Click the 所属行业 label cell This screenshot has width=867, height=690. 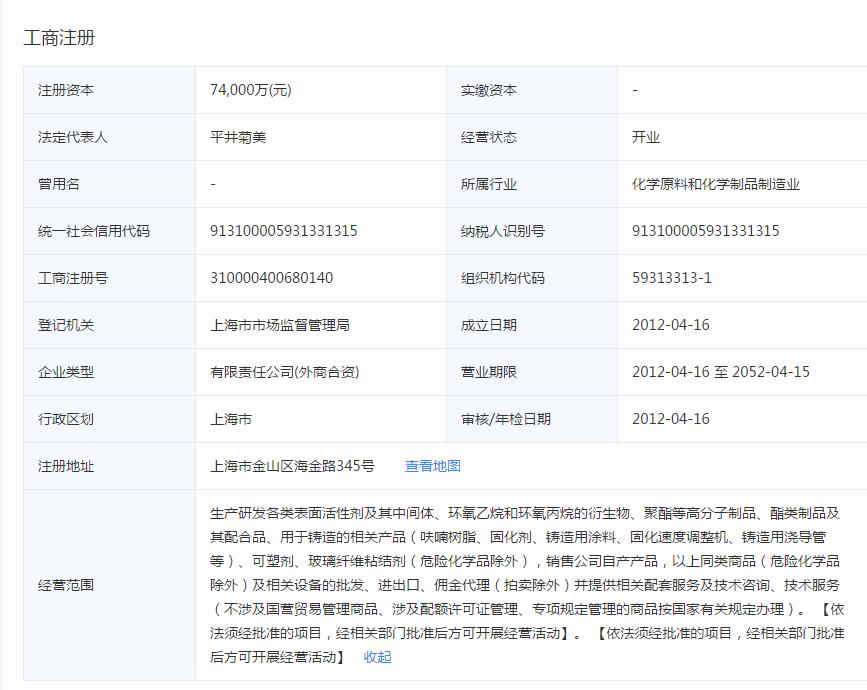(532, 184)
